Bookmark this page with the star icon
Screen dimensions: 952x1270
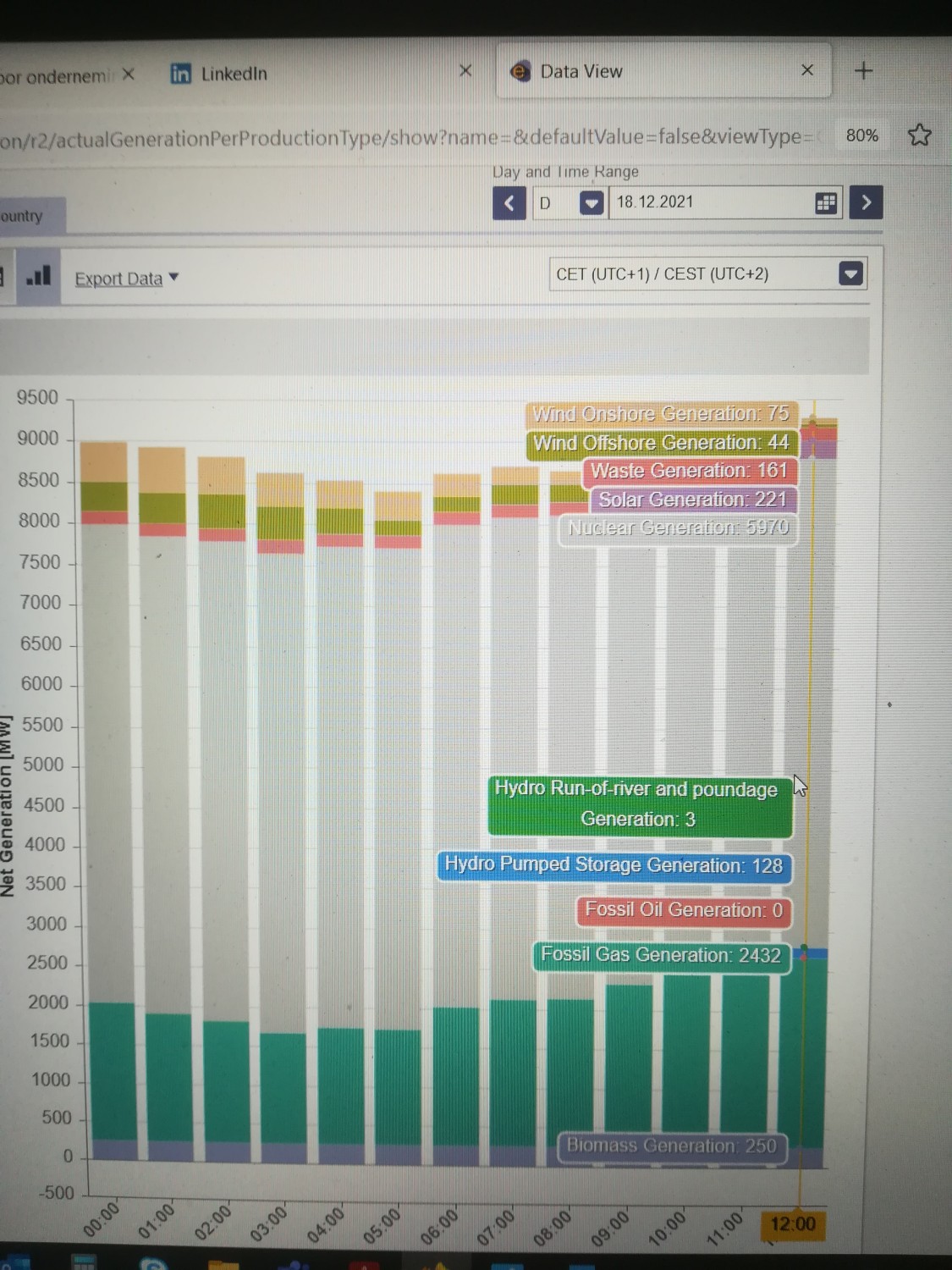tap(919, 135)
